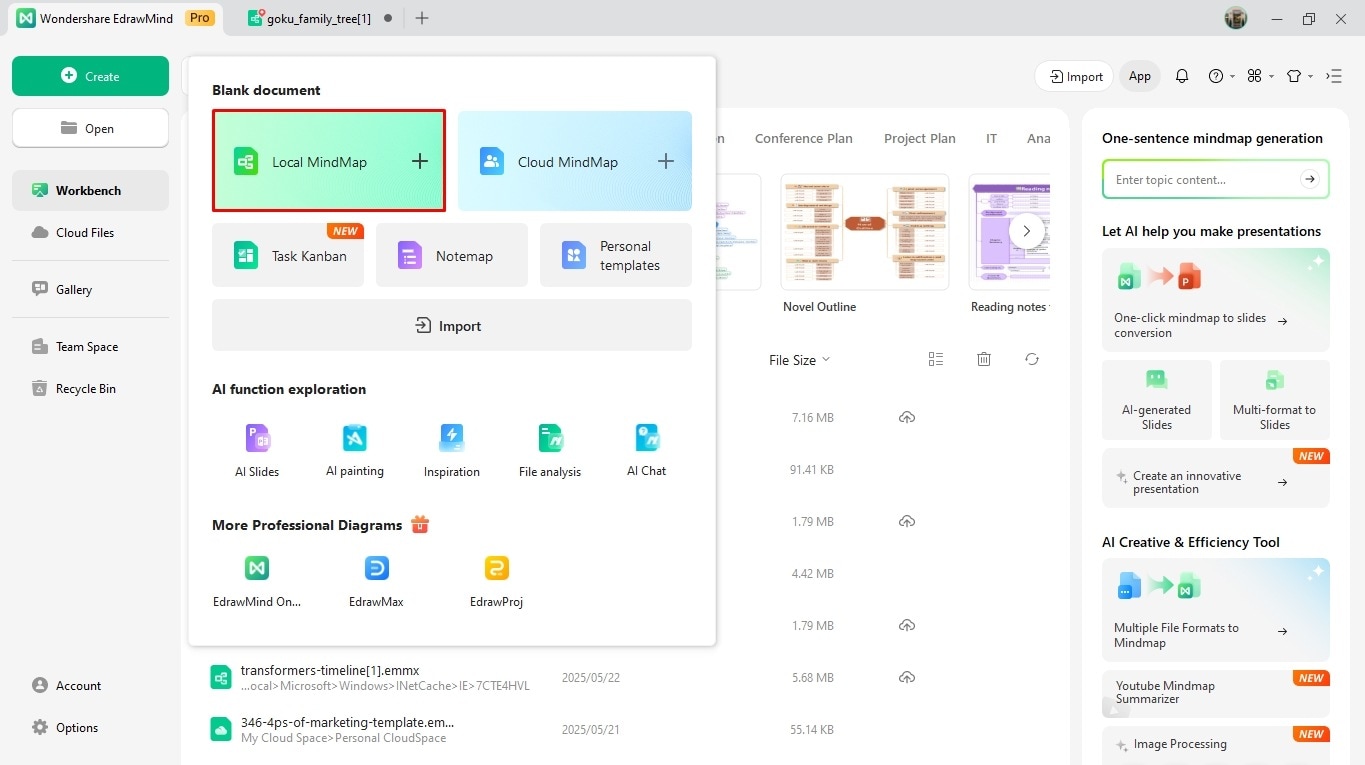Start AI Chat function

tap(647, 450)
